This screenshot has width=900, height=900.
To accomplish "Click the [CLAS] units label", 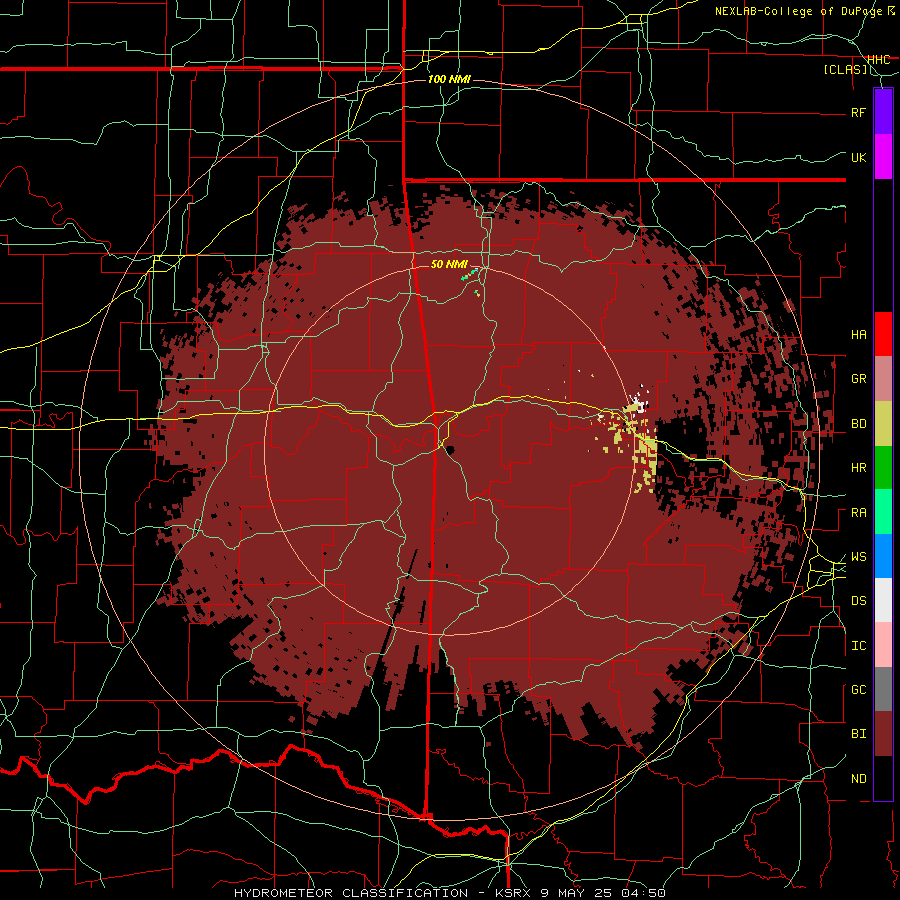I will coord(845,70).
